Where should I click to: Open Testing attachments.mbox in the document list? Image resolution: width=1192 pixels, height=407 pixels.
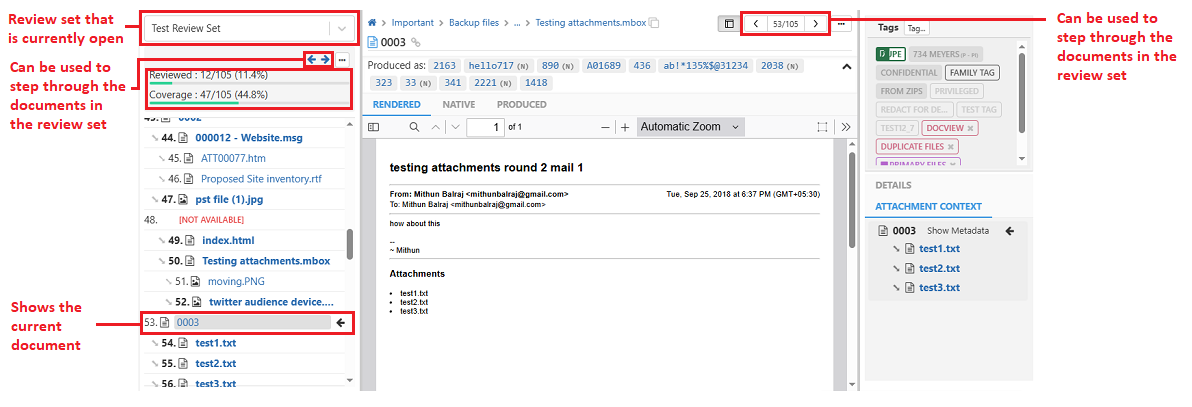265,261
